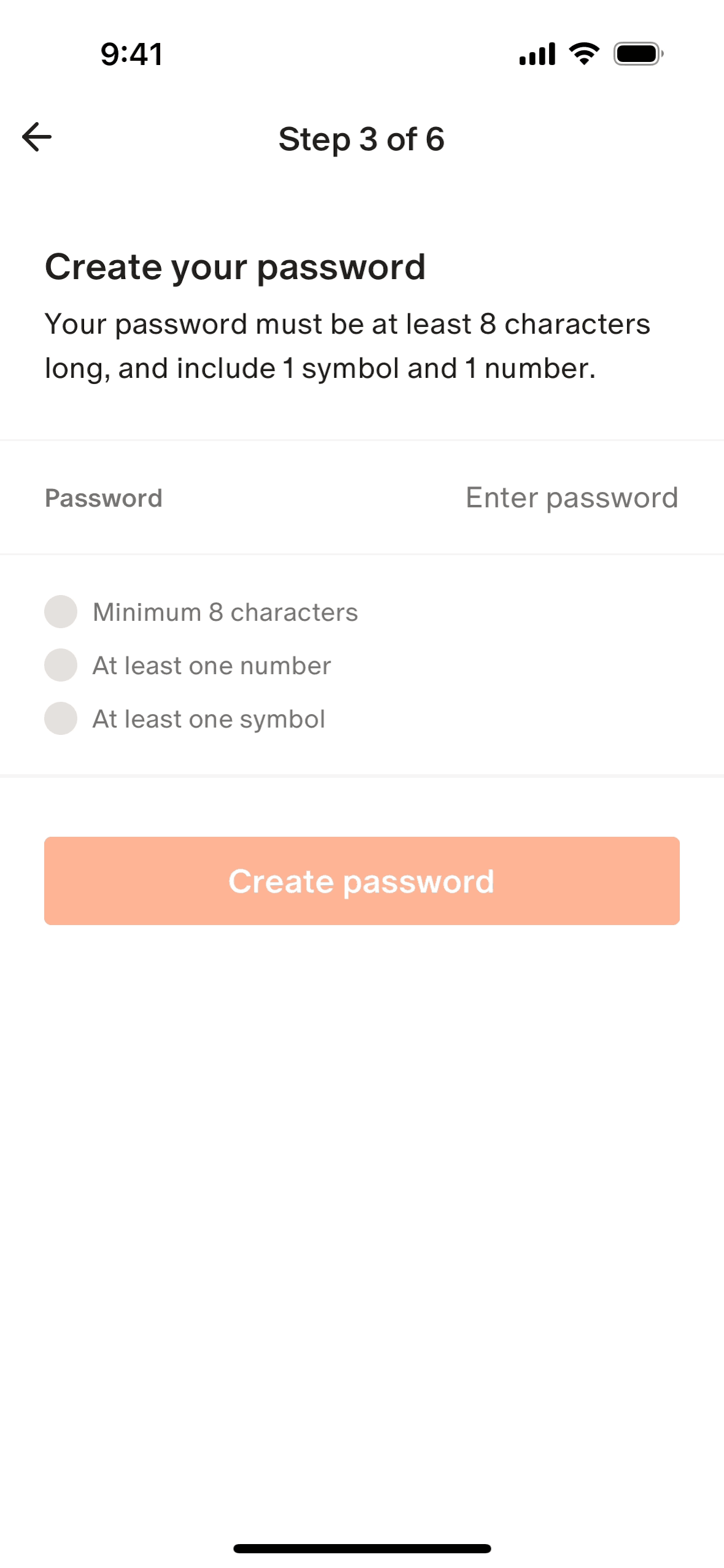Click the password requirements description paragraph
The width and height of the screenshot is (724, 1568).
pos(347,346)
